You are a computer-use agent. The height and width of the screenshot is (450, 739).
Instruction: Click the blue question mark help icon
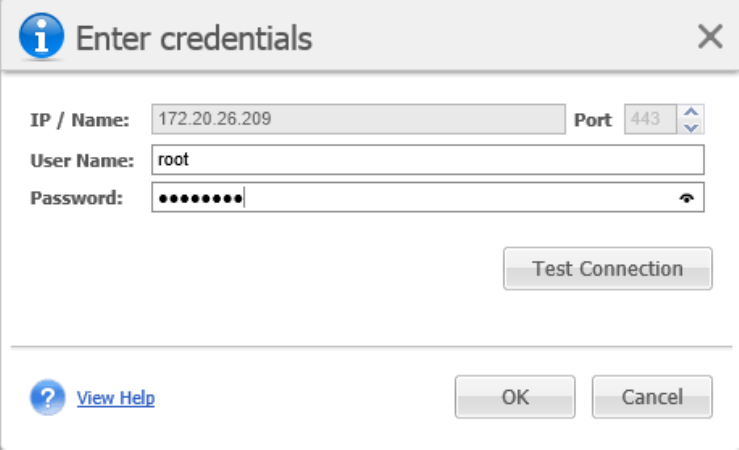coord(47,398)
